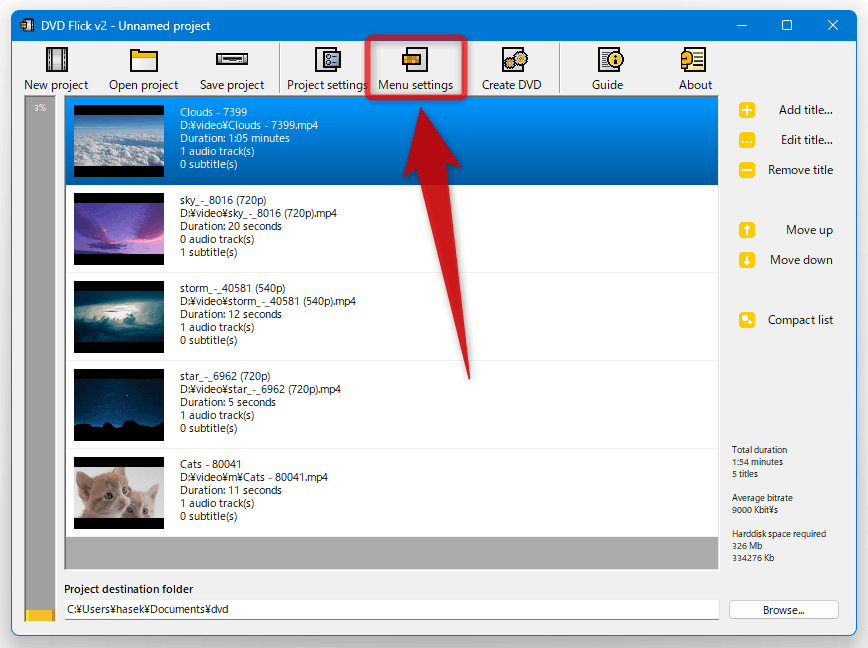This screenshot has height=648, width=868.
Task: Click the "9000 Kbit¥s" average bitrate value
Action: coord(755,510)
